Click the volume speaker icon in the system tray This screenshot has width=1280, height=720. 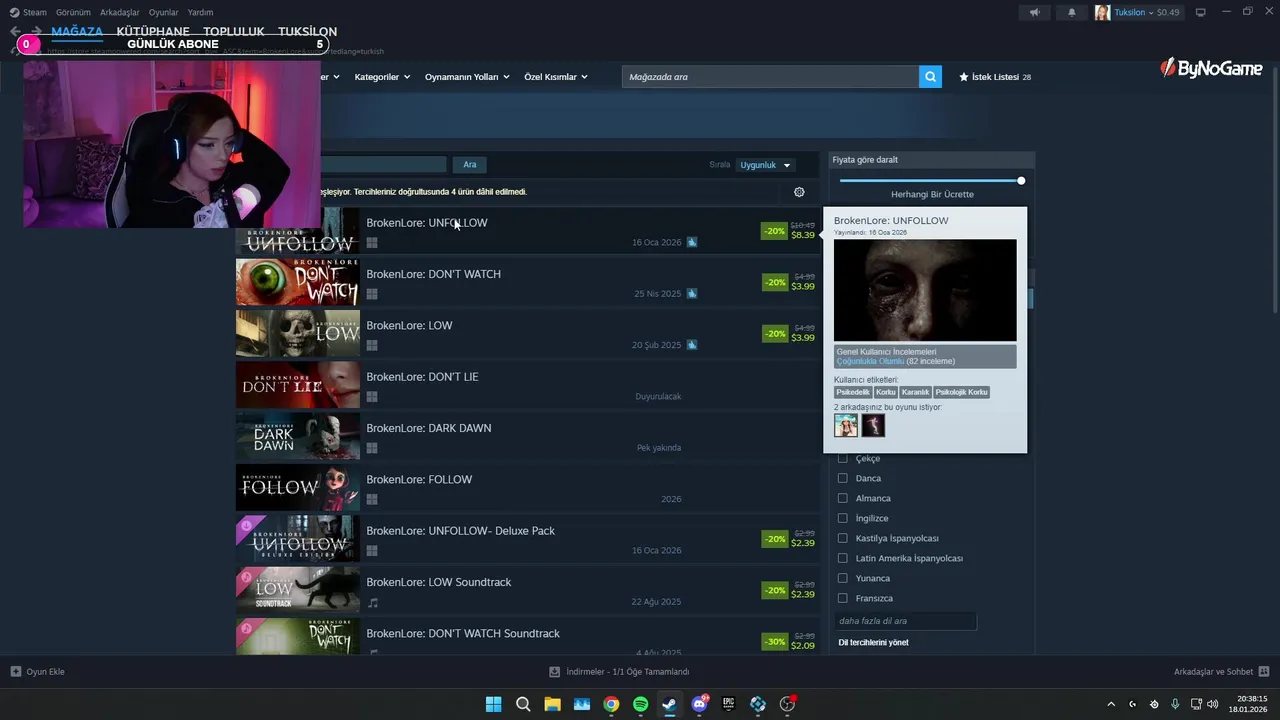pyautogui.click(x=1213, y=704)
